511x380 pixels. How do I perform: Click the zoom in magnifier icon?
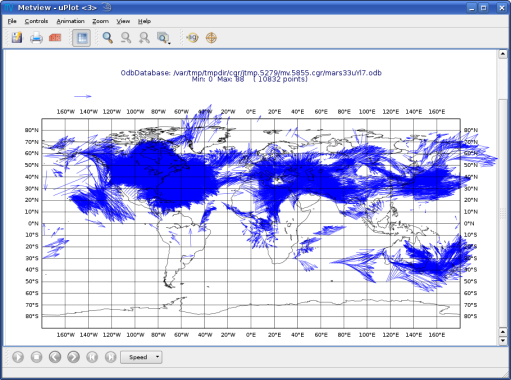[x=144, y=38]
